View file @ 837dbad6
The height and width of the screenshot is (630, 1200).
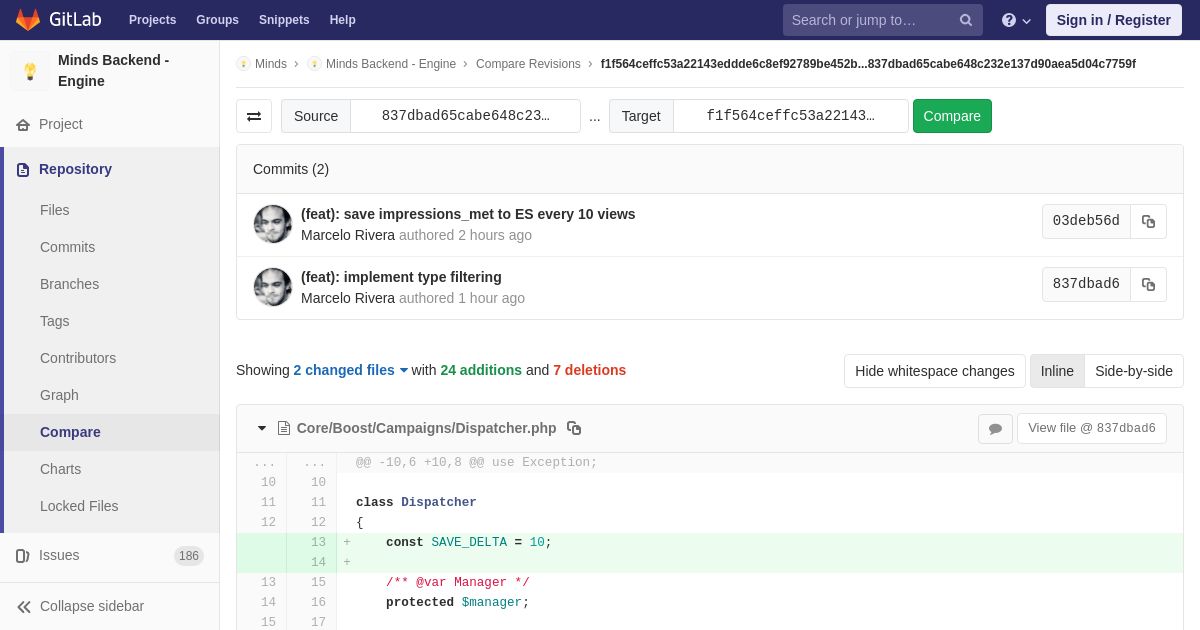pos(1092,428)
